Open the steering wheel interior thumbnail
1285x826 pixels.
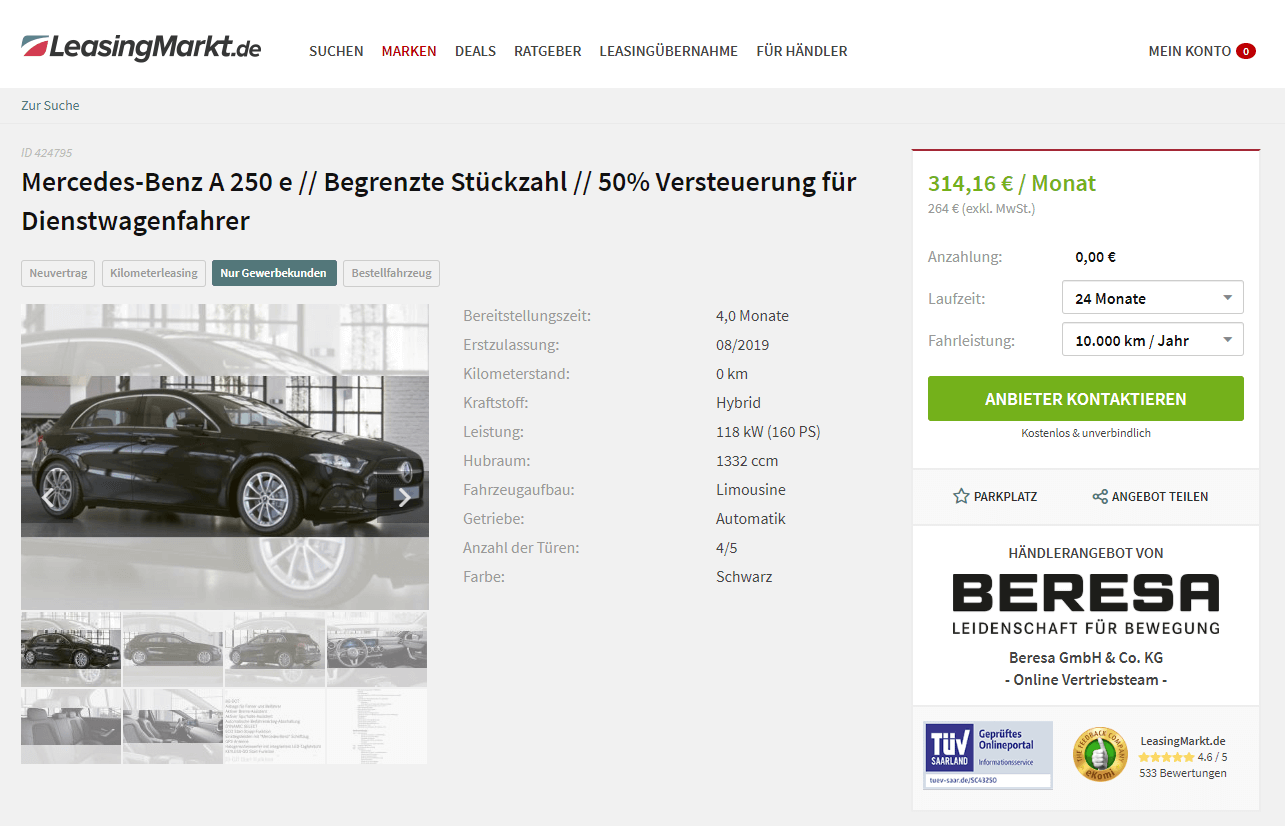(377, 649)
